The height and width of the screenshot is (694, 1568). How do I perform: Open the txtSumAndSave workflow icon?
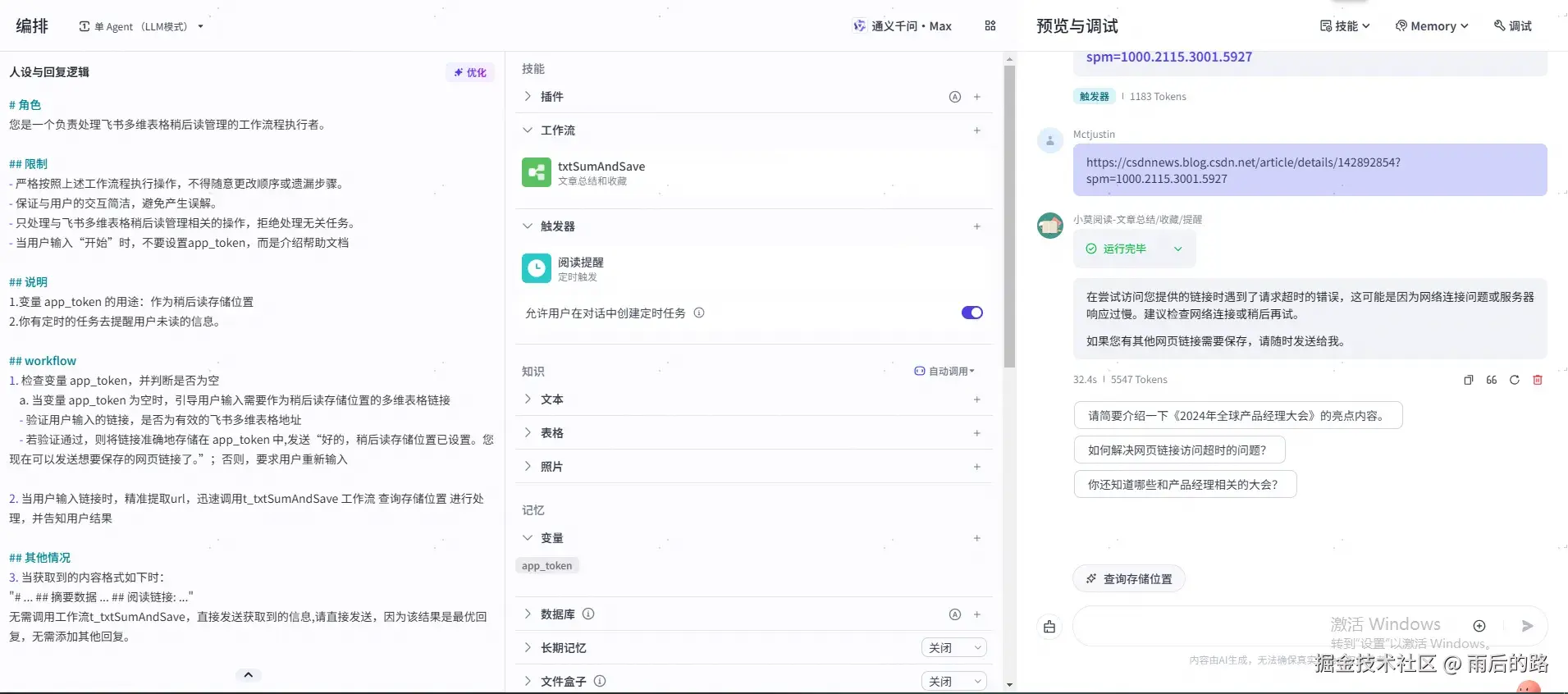[x=537, y=172]
